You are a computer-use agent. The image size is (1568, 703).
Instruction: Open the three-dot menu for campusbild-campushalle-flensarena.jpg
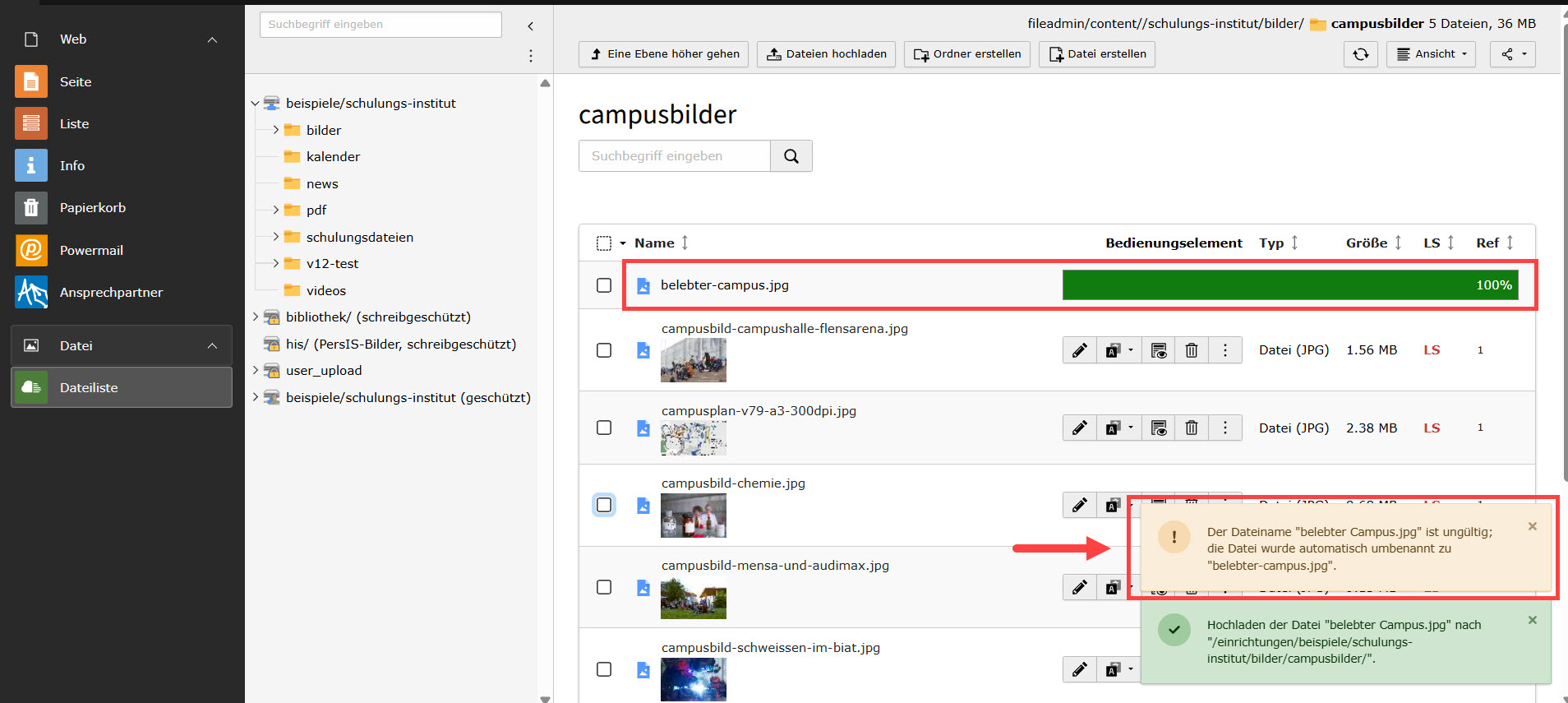click(x=1224, y=350)
